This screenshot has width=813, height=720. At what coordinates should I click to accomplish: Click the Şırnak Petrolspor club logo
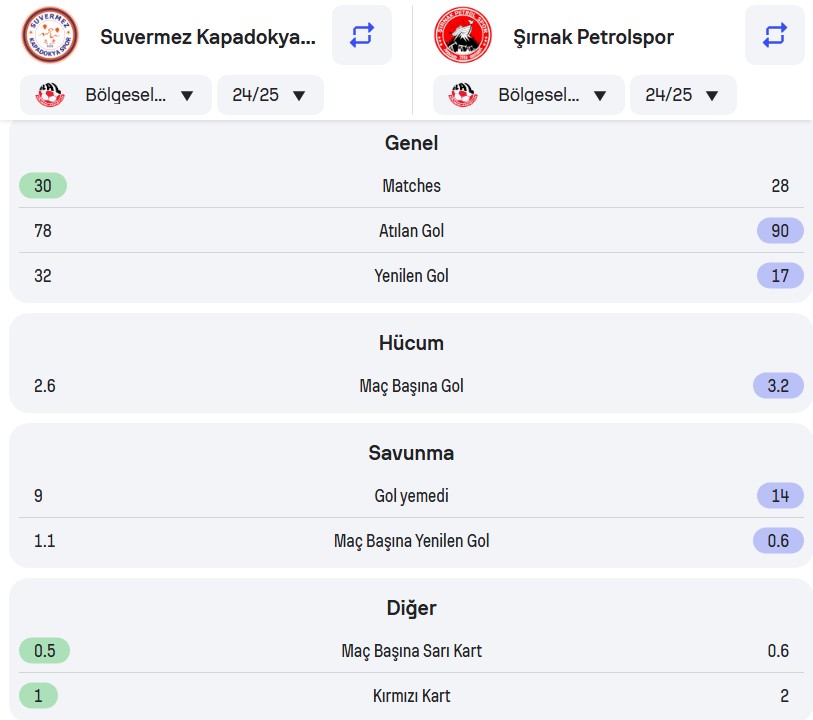pyautogui.click(x=462, y=35)
